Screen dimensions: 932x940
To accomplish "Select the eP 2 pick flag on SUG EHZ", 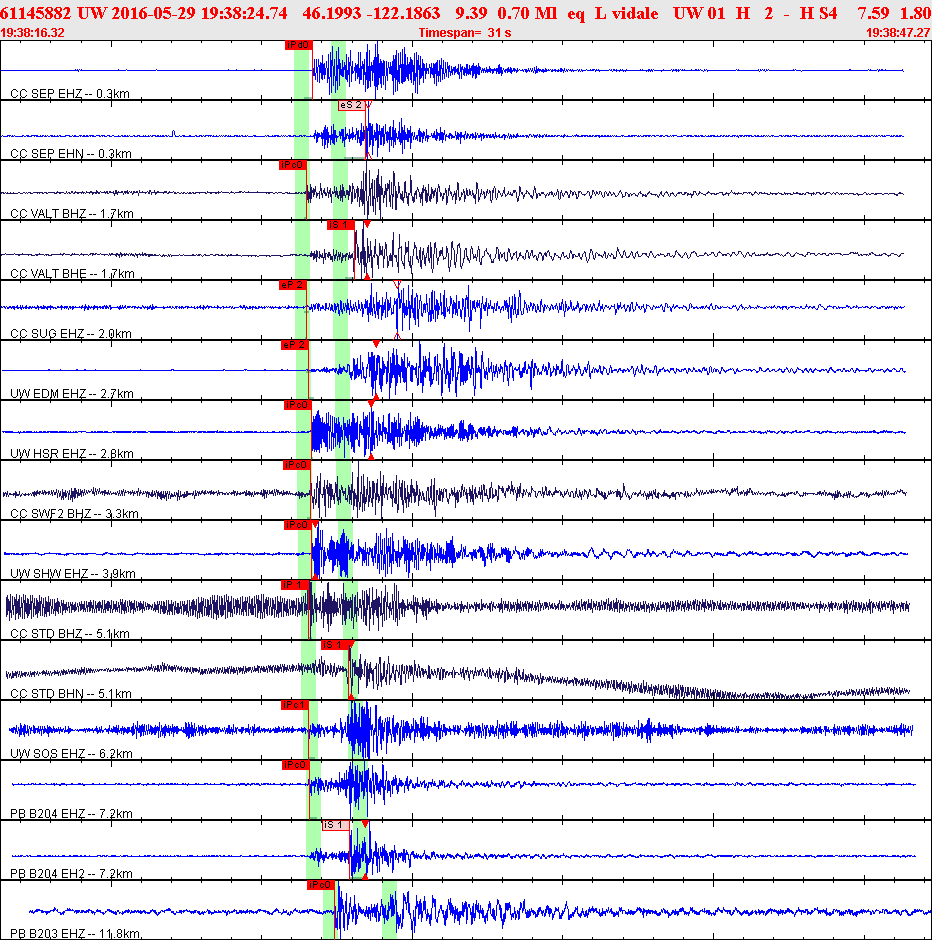I will [292, 285].
